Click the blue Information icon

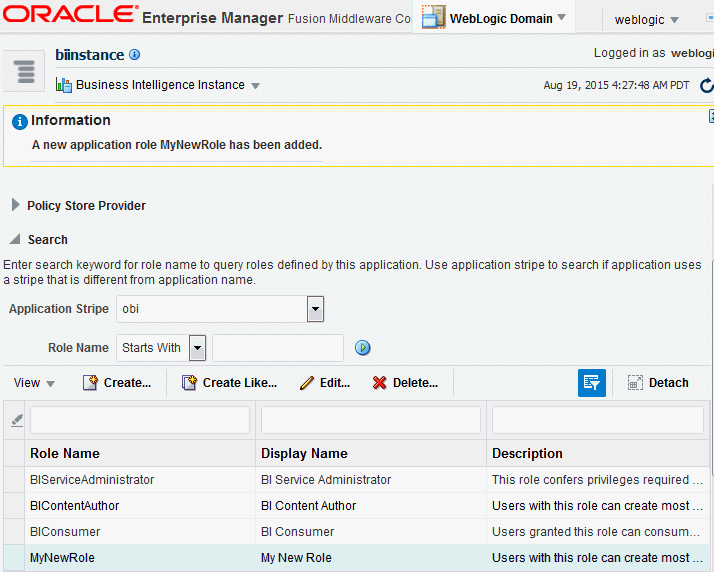point(20,122)
